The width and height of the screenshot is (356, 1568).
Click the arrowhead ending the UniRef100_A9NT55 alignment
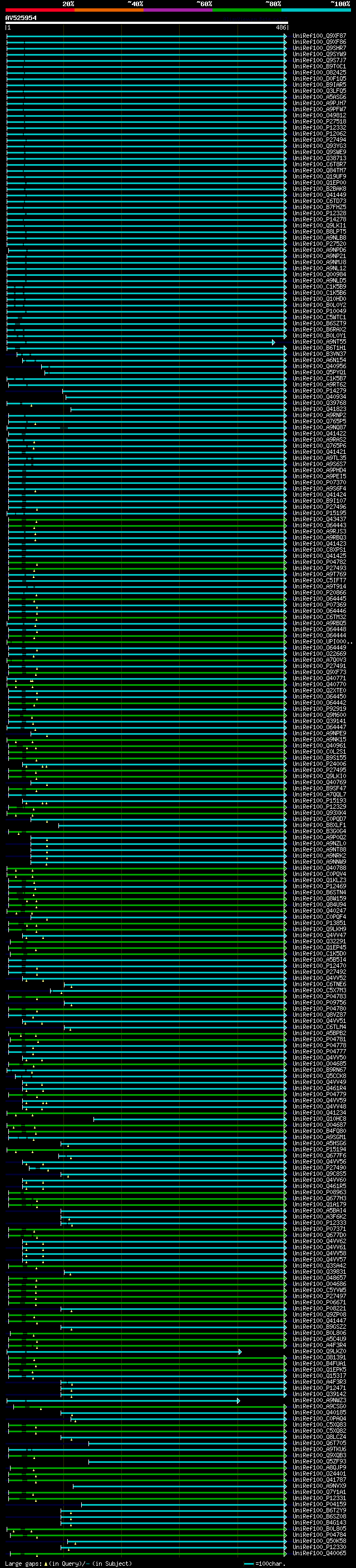tap(273, 342)
